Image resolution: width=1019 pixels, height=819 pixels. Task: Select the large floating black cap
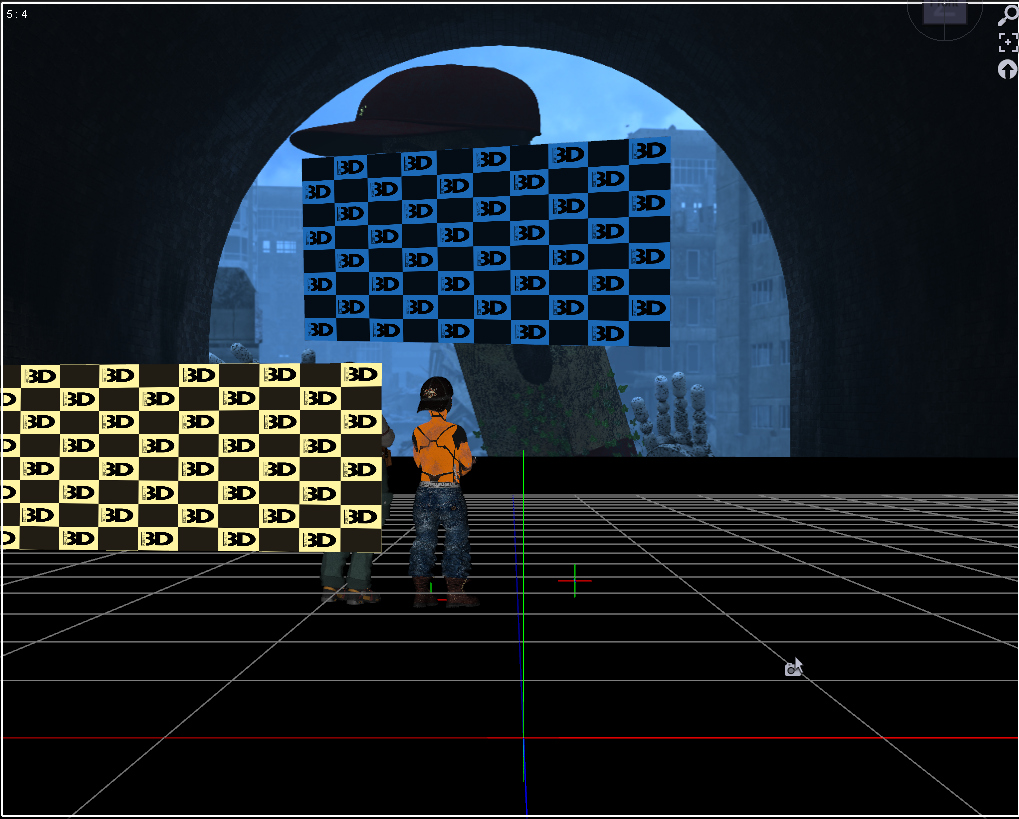417,109
